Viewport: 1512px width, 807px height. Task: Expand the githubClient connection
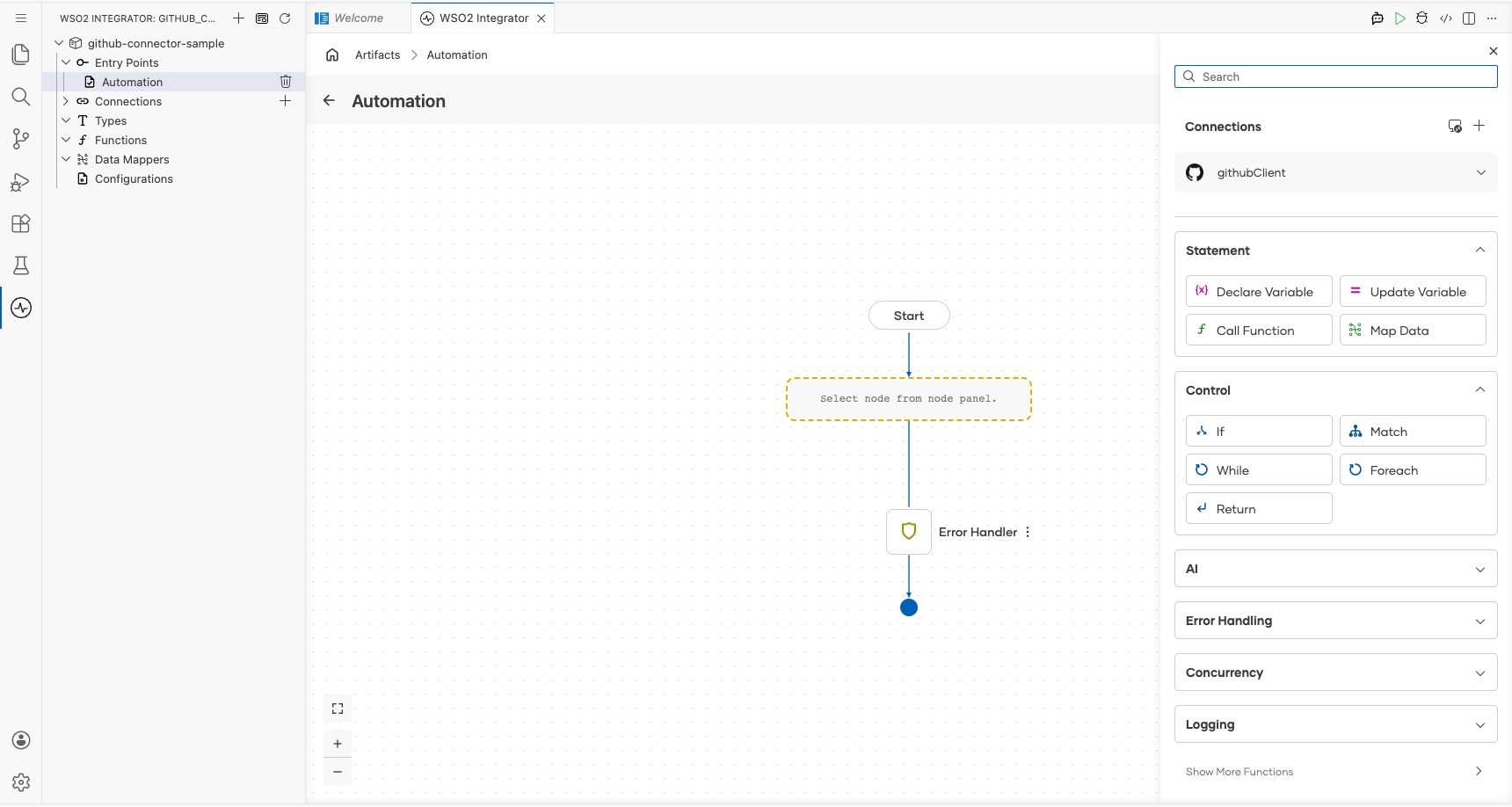1481,172
